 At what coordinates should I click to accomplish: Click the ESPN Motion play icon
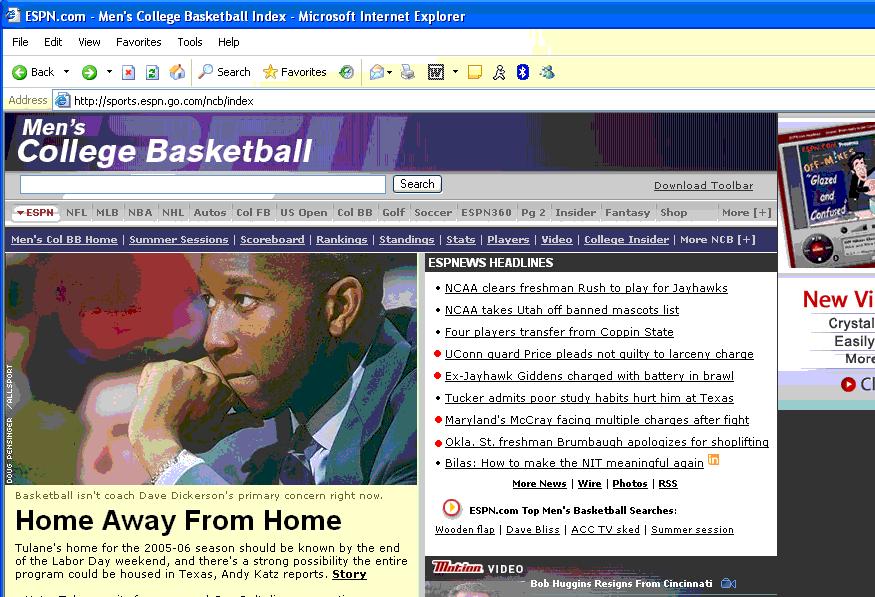tap(451, 510)
